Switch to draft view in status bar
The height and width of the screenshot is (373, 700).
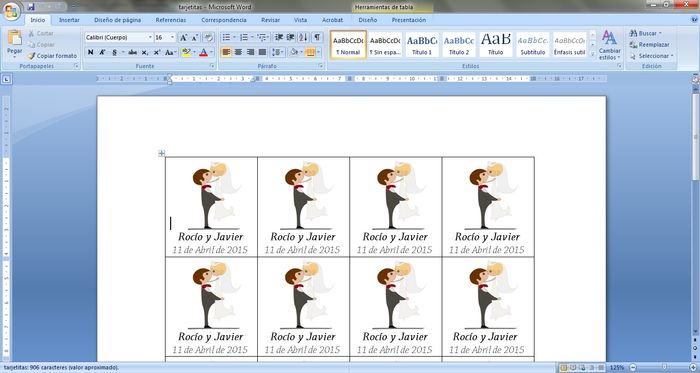pos(600,368)
